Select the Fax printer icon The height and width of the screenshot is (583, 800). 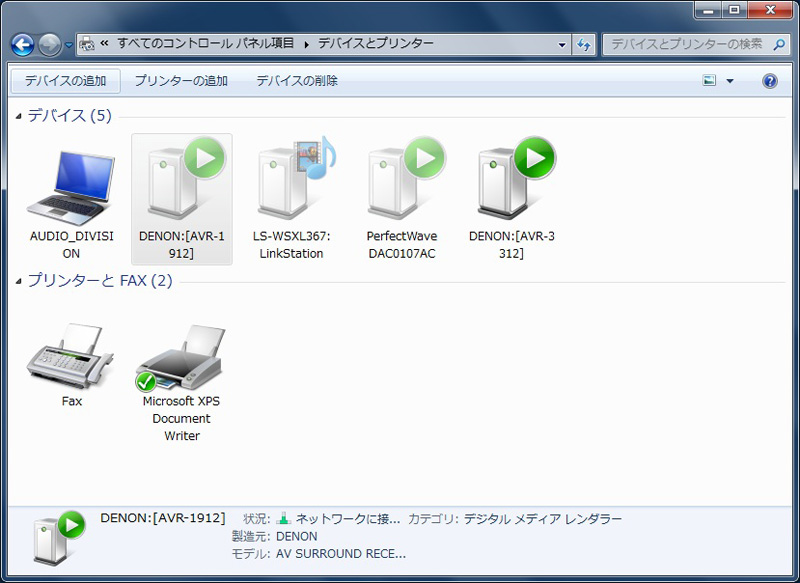point(71,357)
